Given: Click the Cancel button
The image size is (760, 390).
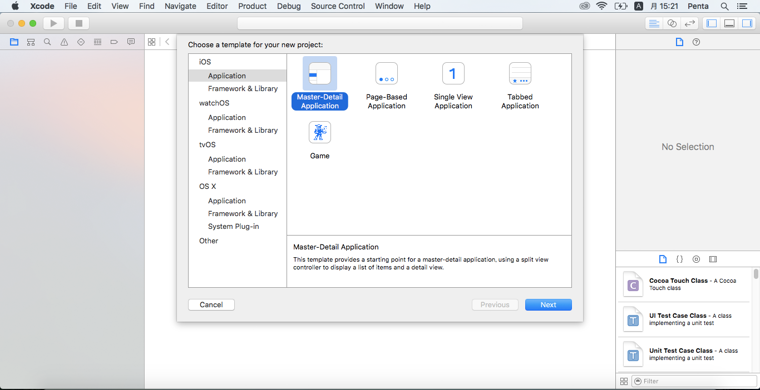Looking at the screenshot, I should click(x=211, y=305).
